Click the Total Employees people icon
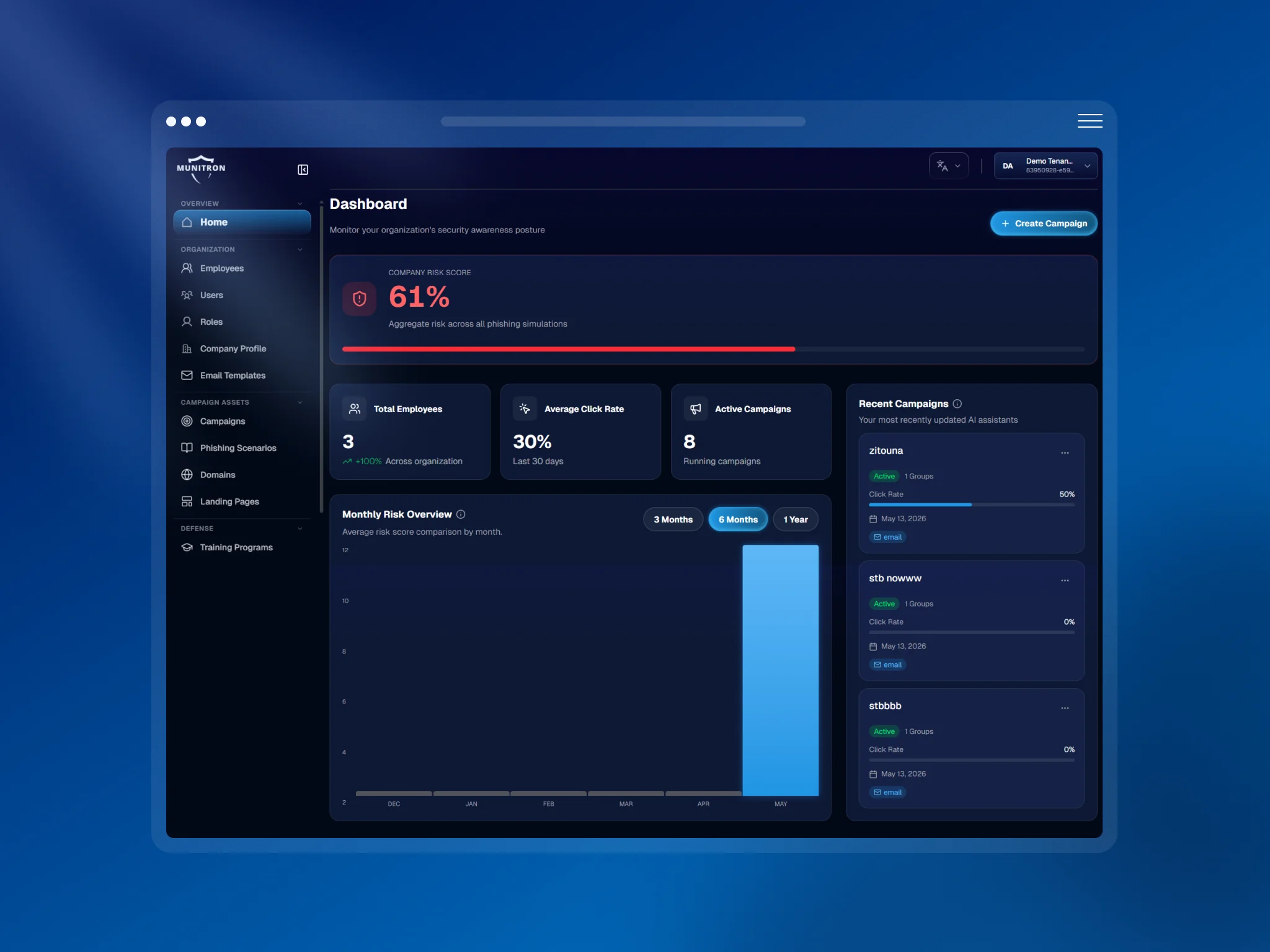Screen dimensions: 1270x952 pyautogui.click(x=355, y=409)
